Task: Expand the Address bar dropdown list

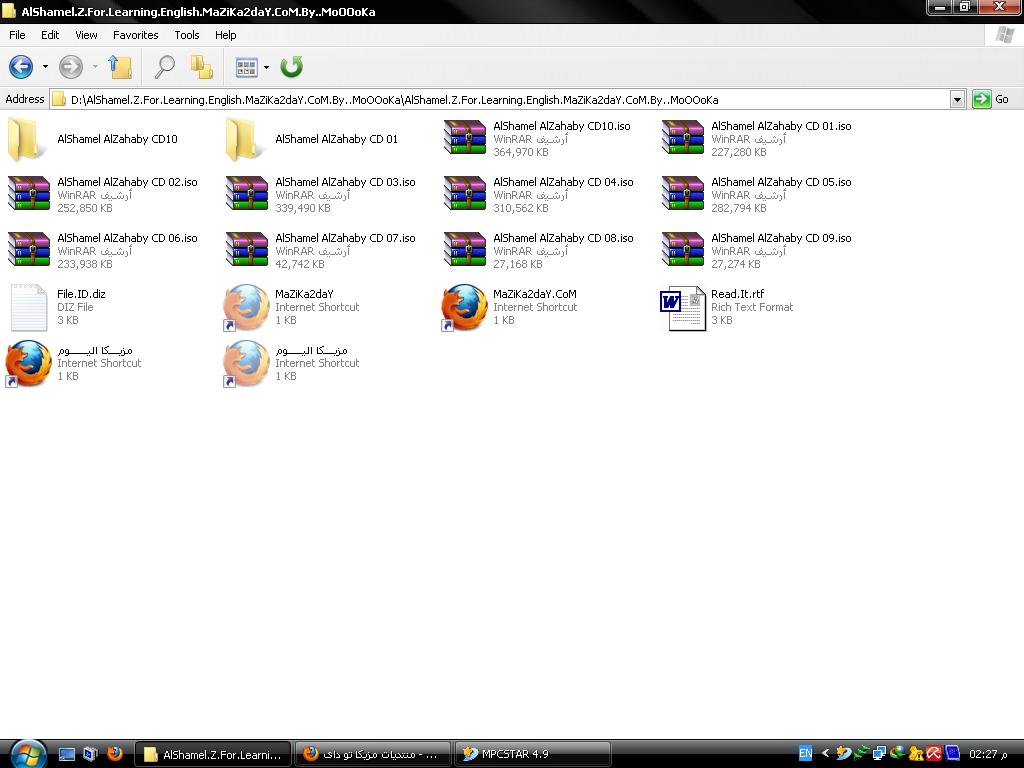Action: pyautogui.click(x=957, y=100)
